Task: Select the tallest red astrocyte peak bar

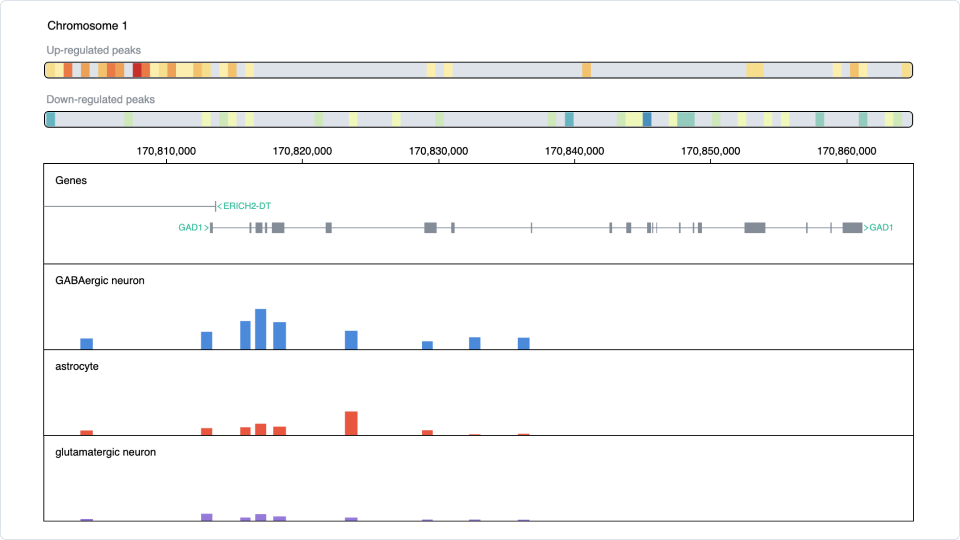Action: click(351, 423)
